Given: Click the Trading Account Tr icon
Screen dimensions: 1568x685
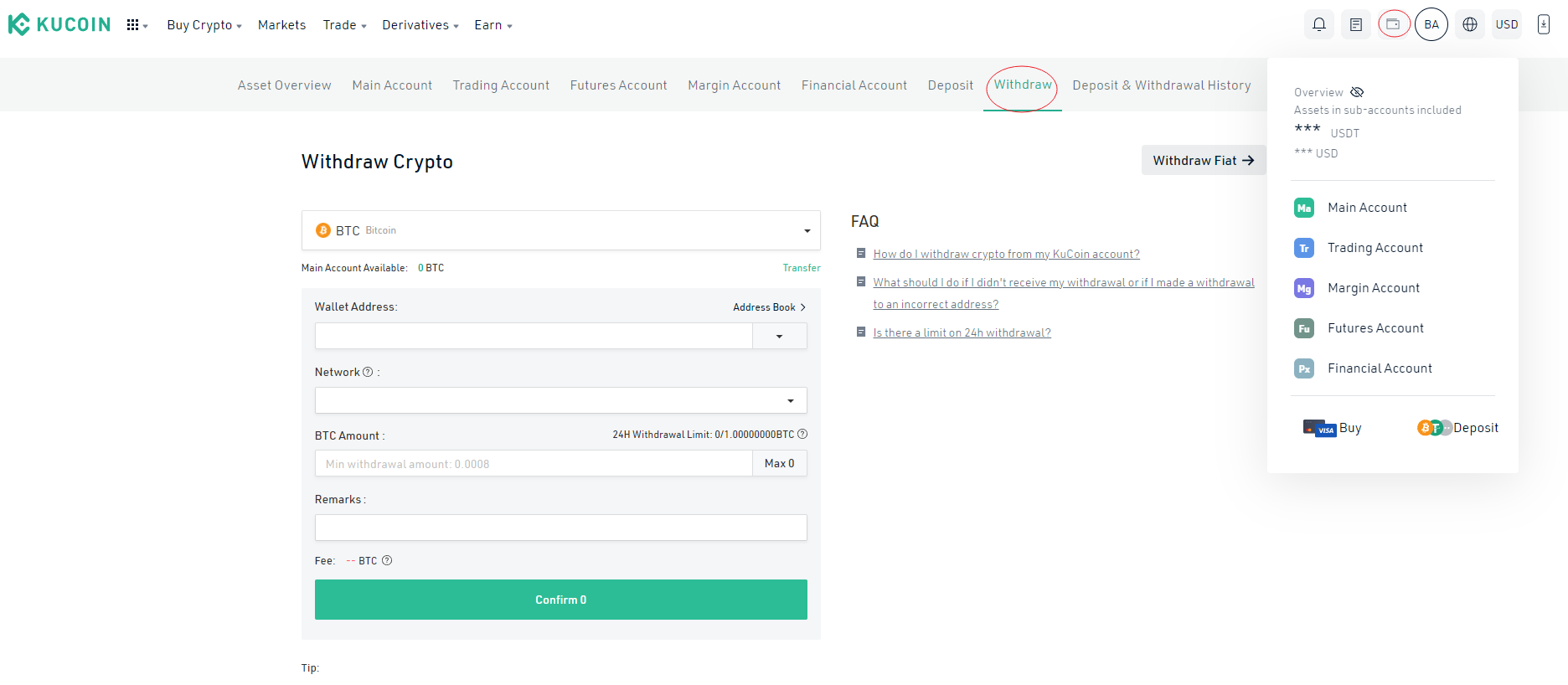Looking at the screenshot, I should 1304,248.
